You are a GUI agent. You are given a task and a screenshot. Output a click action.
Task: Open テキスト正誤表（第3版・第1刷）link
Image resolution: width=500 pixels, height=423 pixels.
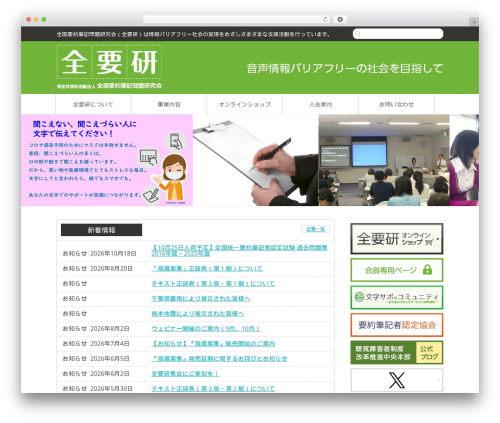coord(213,284)
